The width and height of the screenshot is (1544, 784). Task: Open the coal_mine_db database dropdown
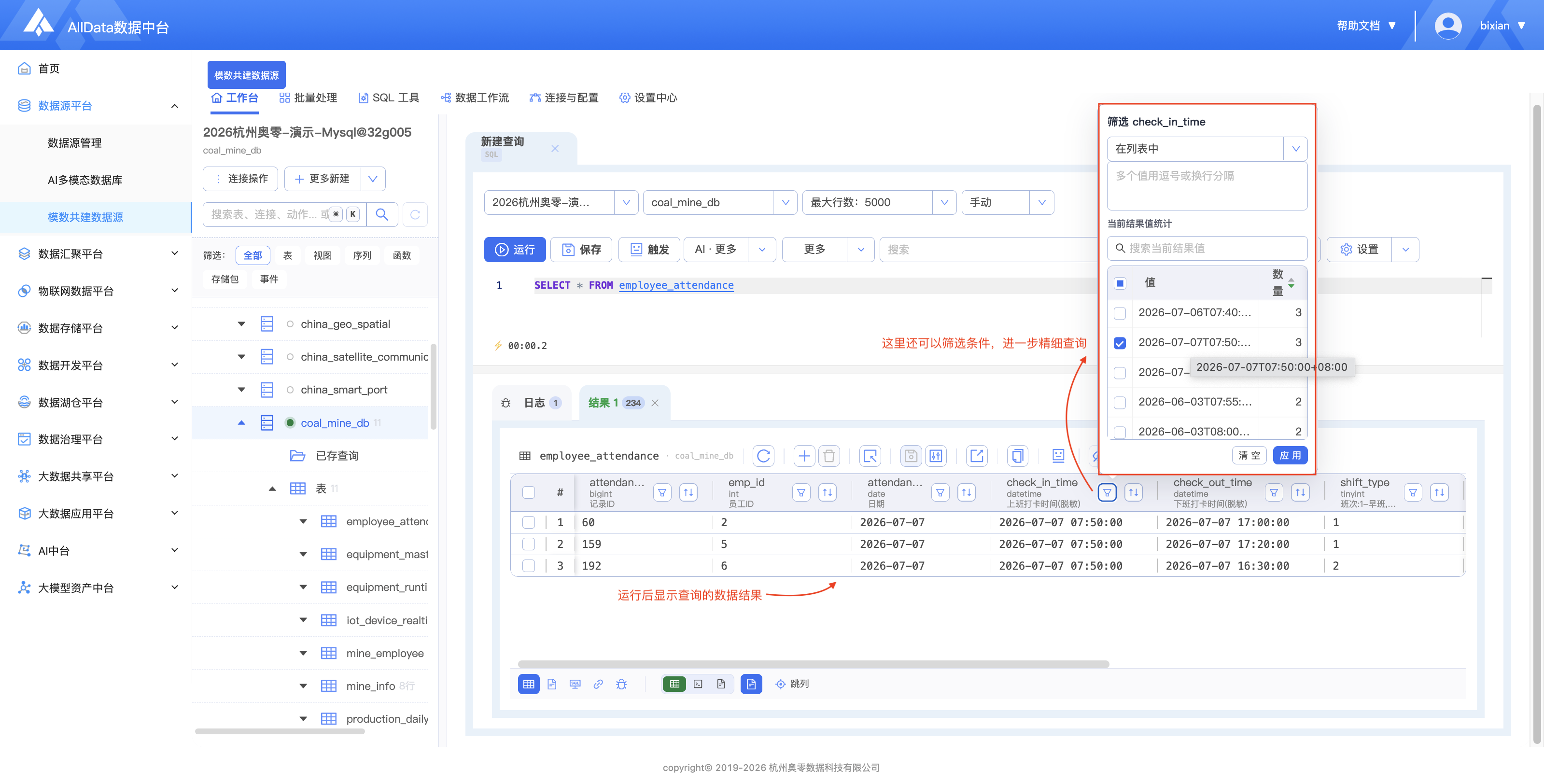click(720, 202)
